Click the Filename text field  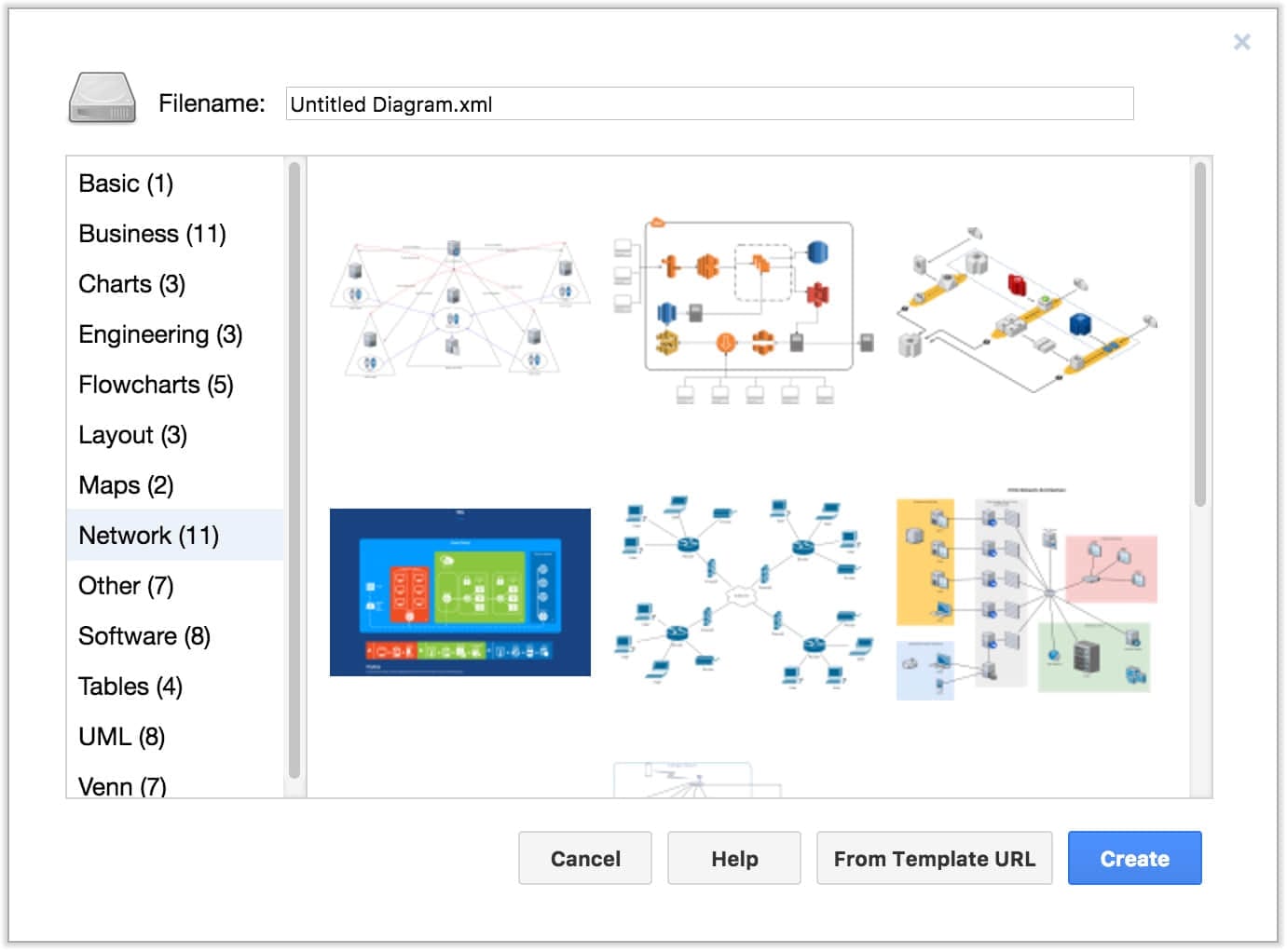click(x=709, y=104)
